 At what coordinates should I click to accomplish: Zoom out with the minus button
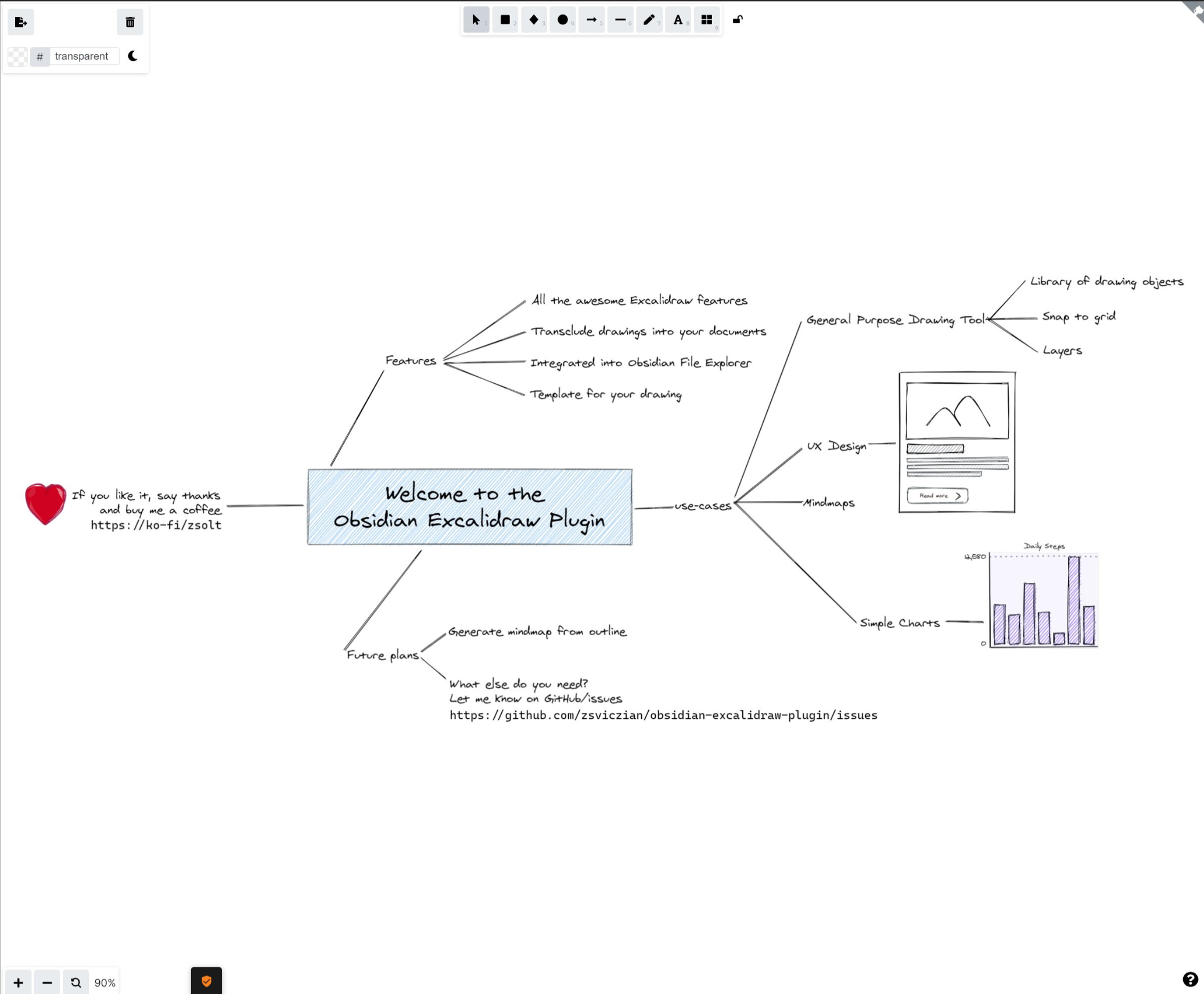[x=47, y=982]
